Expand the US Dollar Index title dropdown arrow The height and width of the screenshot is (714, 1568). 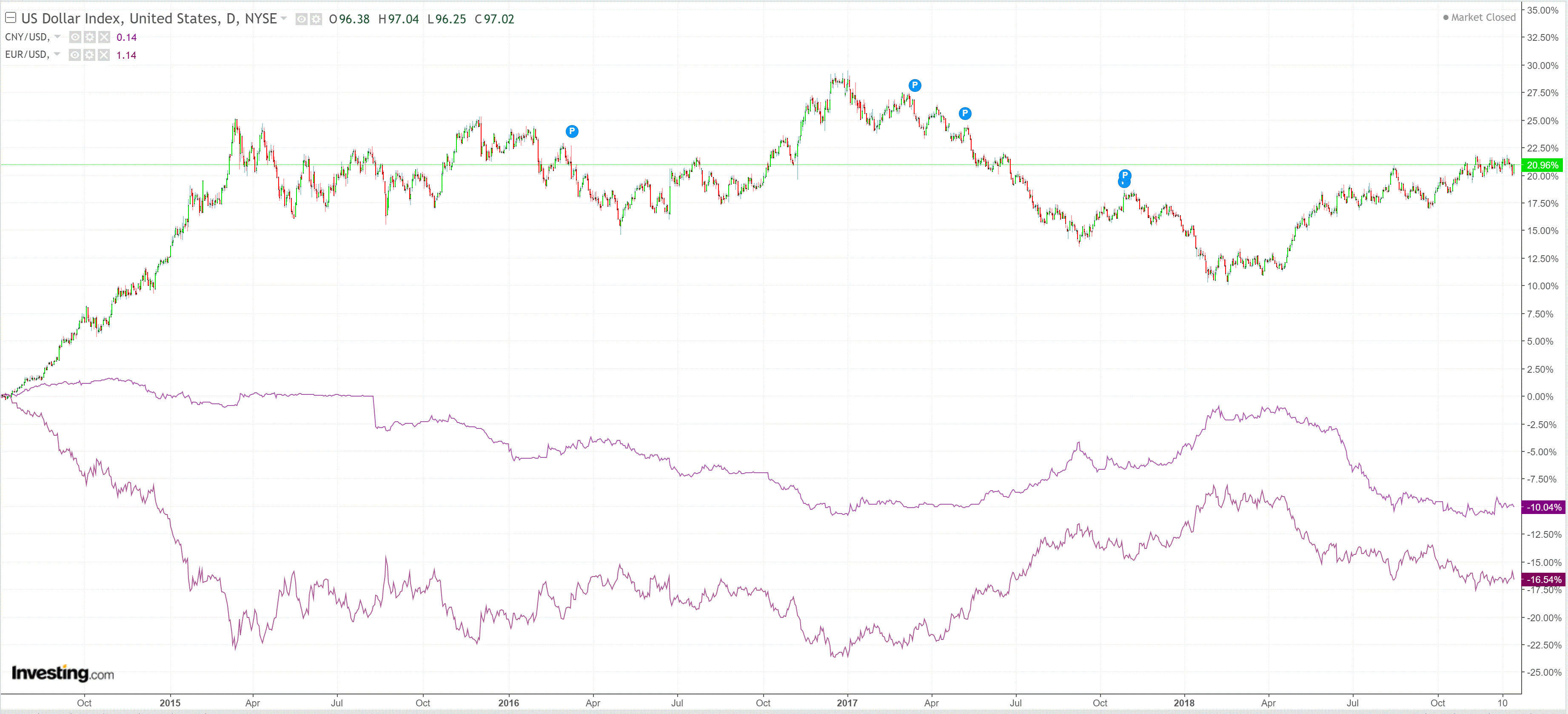[x=284, y=19]
